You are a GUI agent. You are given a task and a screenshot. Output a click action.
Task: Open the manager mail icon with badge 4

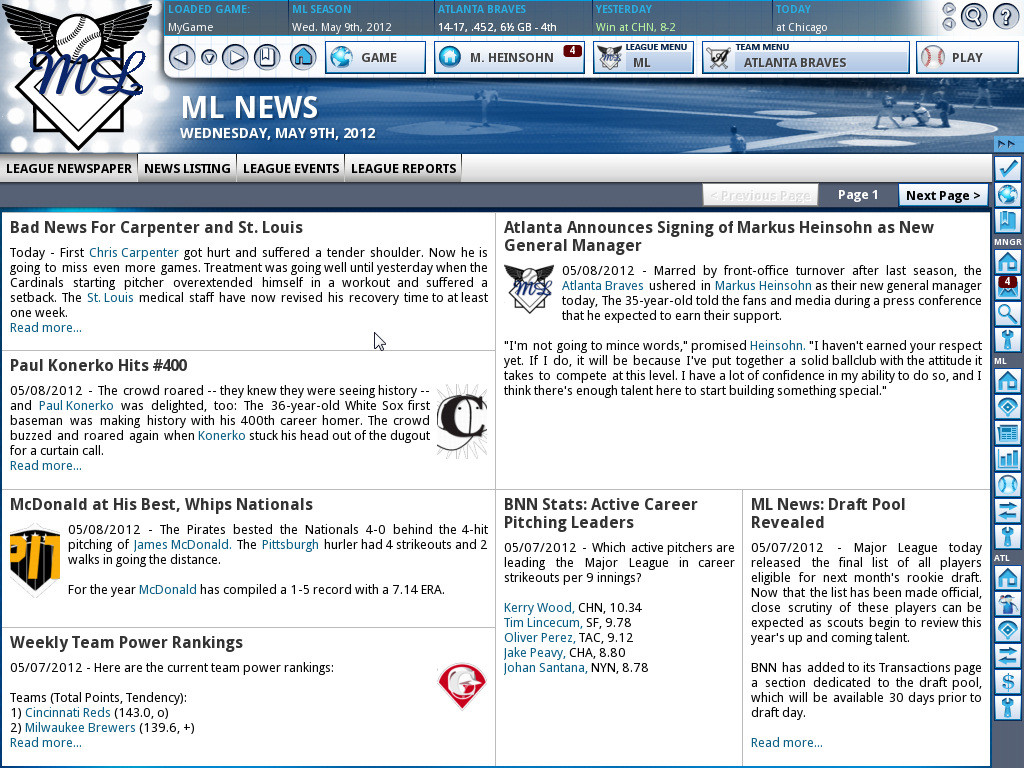[1008, 288]
